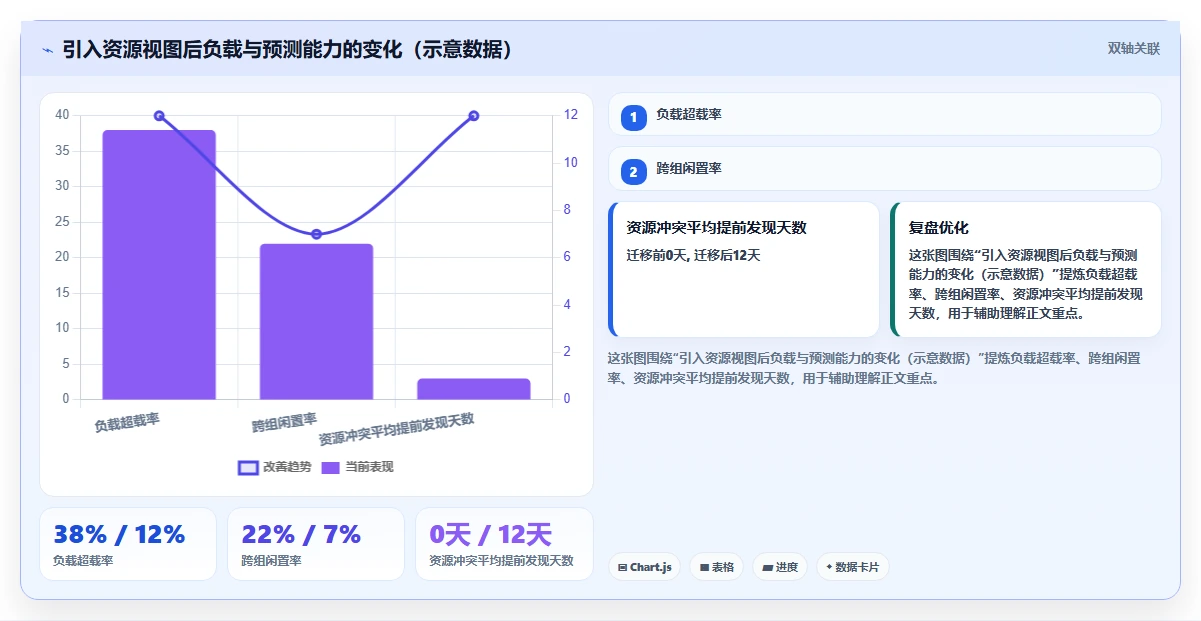The height and width of the screenshot is (621, 1201).
Task: Click the 表格 tag
Action: [x=717, y=567]
